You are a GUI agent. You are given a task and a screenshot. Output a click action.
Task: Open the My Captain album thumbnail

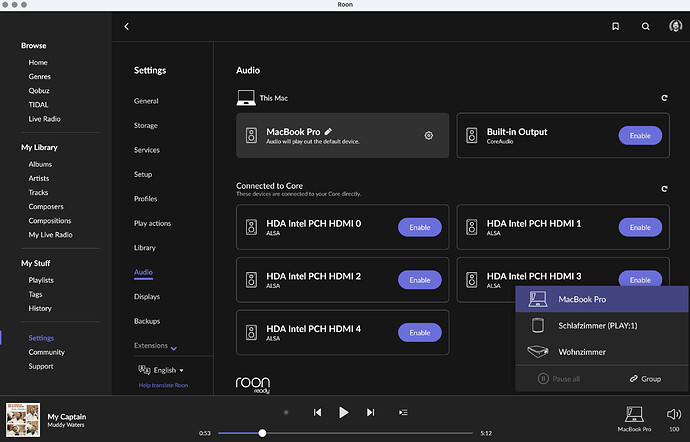[23, 420]
